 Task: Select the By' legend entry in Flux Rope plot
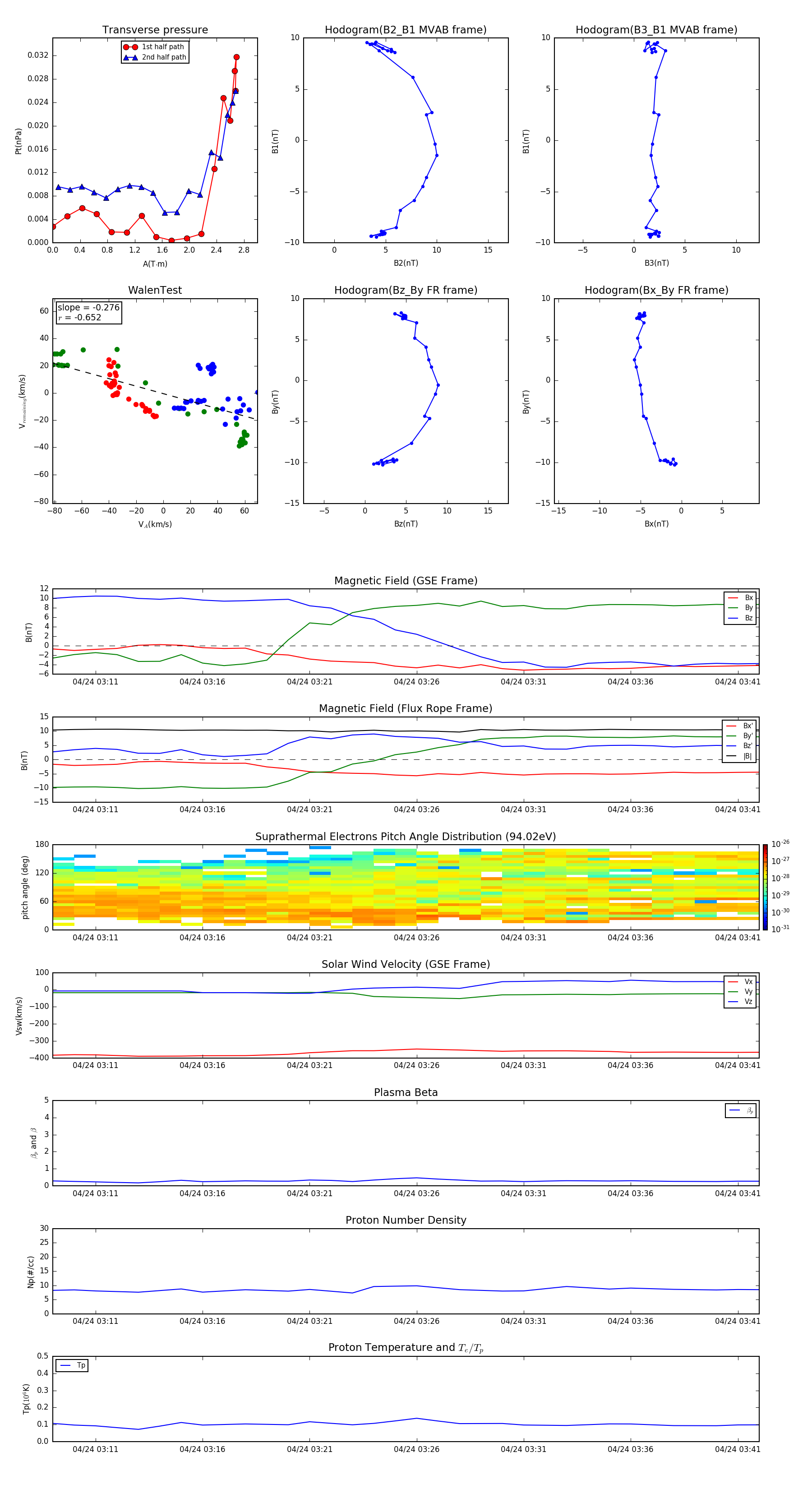740,736
